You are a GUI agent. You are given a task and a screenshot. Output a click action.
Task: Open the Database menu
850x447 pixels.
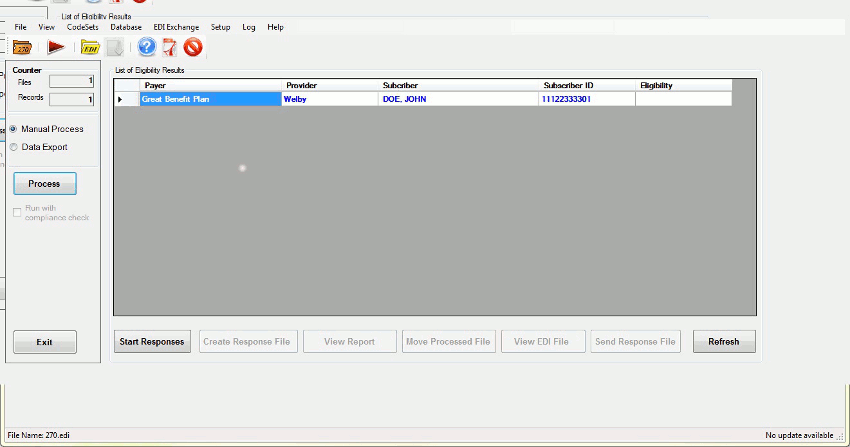125,27
